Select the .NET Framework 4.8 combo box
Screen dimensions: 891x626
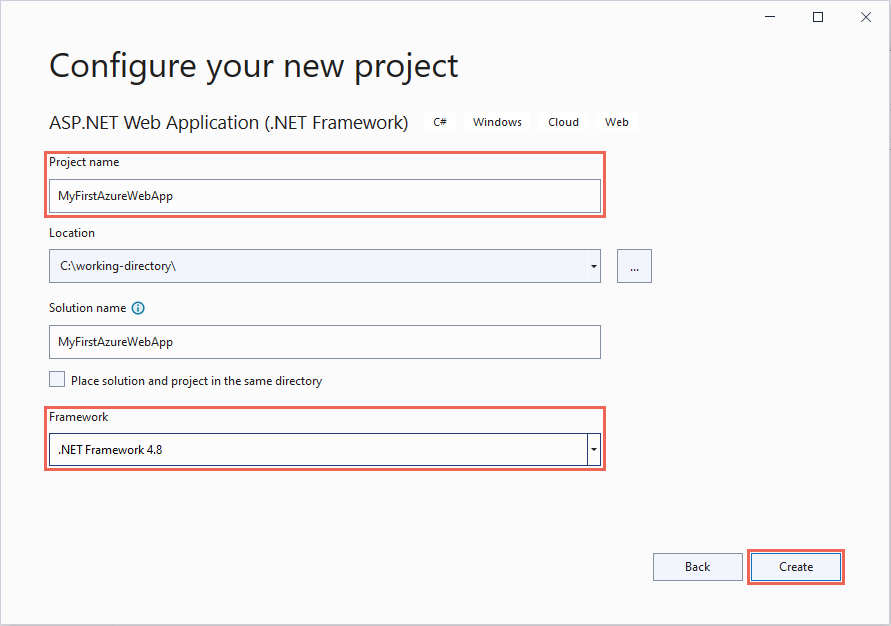(318, 450)
